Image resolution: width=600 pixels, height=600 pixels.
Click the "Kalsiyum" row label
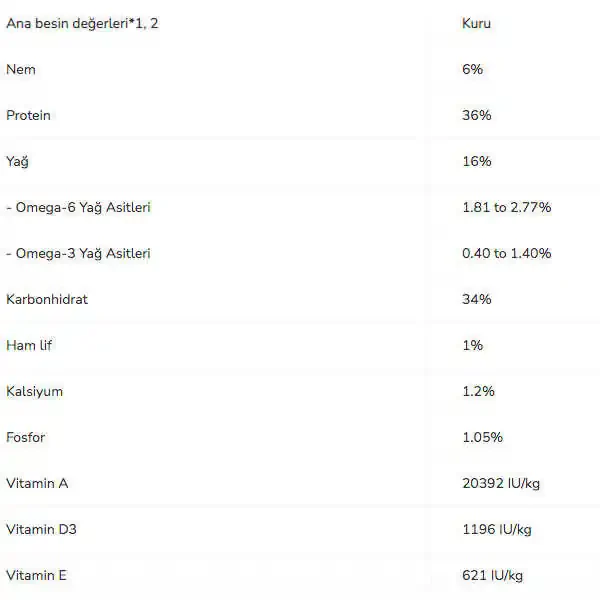pyautogui.click(x=34, y=391)
